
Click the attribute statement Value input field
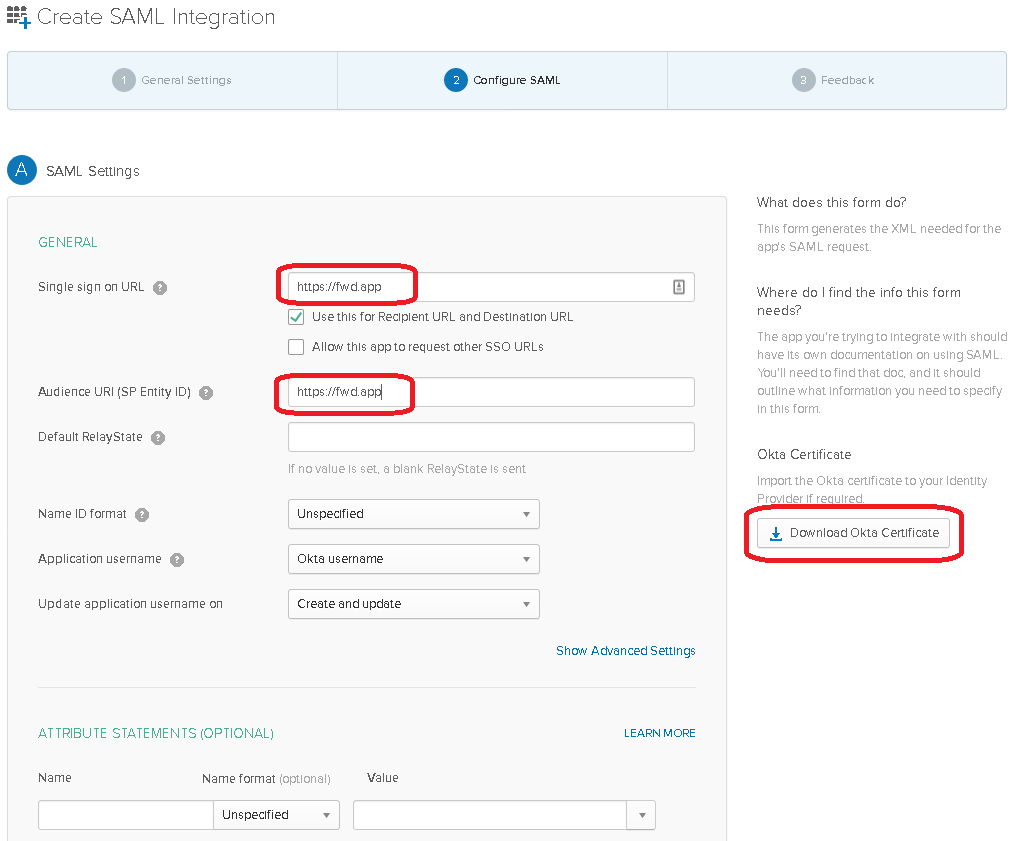490,815
